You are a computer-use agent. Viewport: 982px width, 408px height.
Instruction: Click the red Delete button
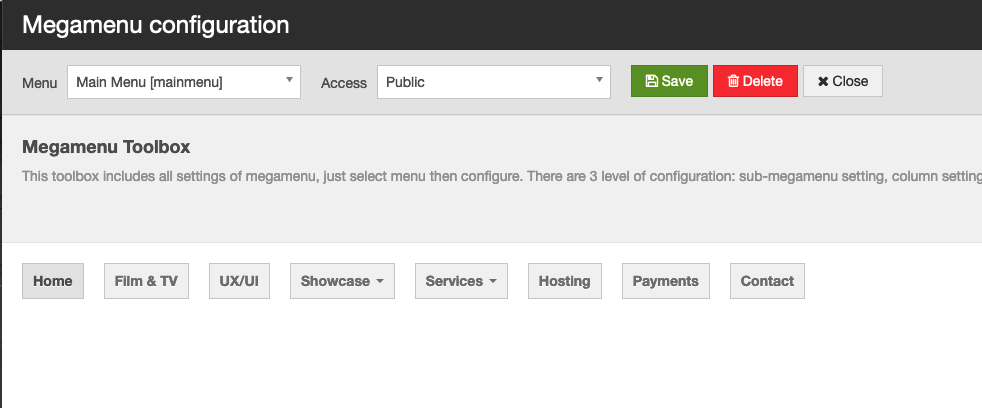pos(755,81)
